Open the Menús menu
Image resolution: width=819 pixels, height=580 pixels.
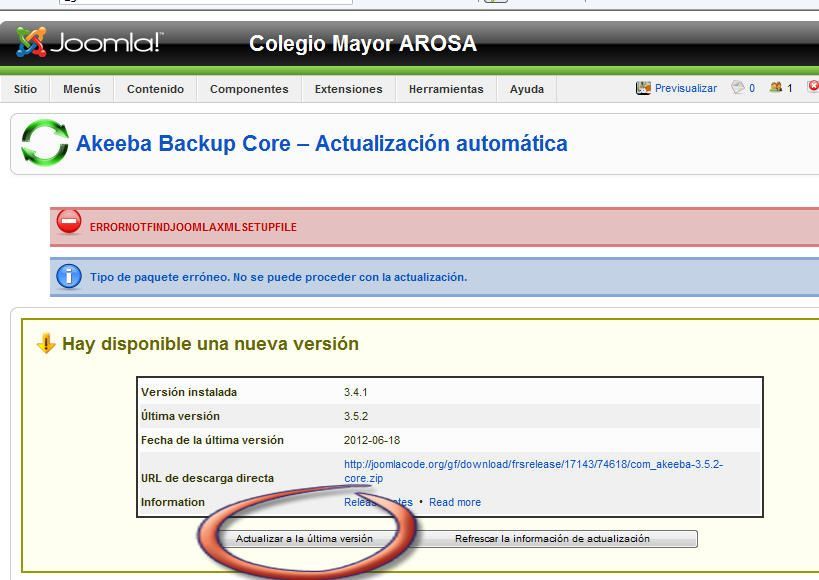(81, 89)
